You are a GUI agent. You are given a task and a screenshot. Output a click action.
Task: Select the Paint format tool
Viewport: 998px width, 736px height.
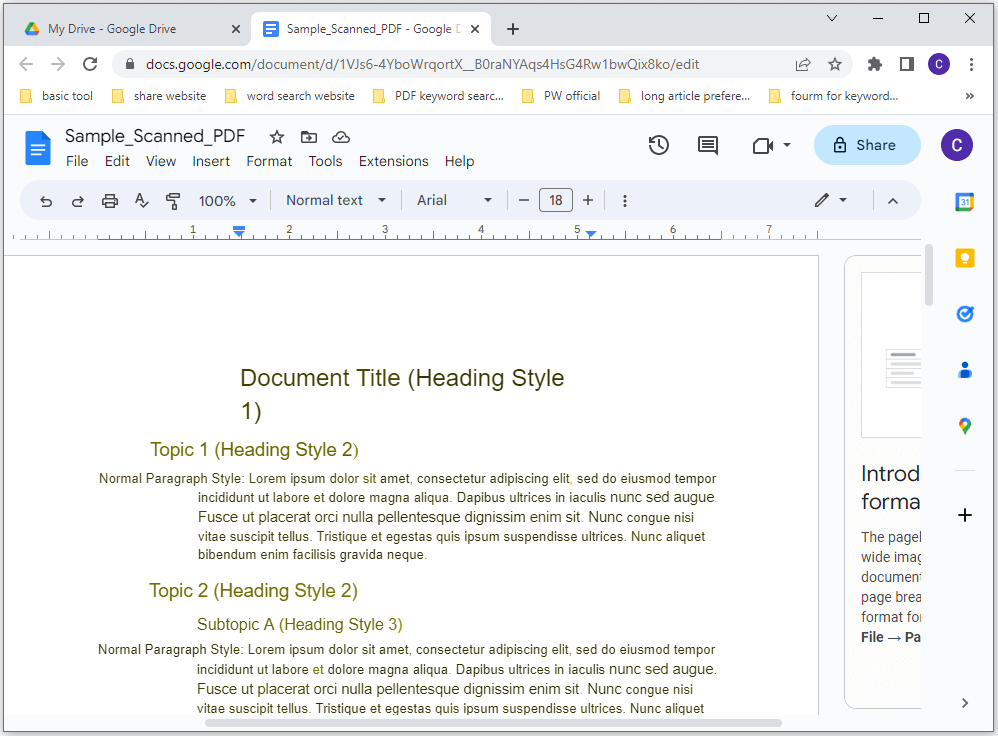pyautogui.click(x=172, y=201)
